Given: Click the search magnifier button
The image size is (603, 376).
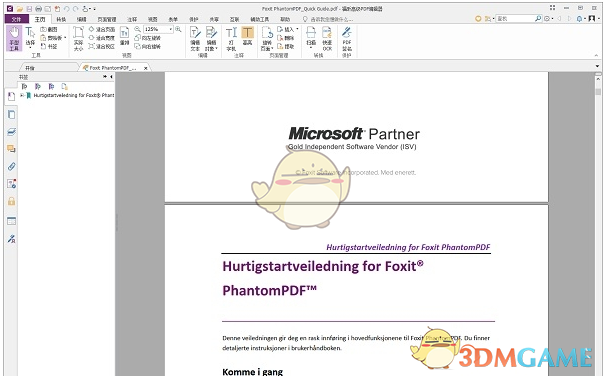Looking at the screenshot, I should [538, 18].
